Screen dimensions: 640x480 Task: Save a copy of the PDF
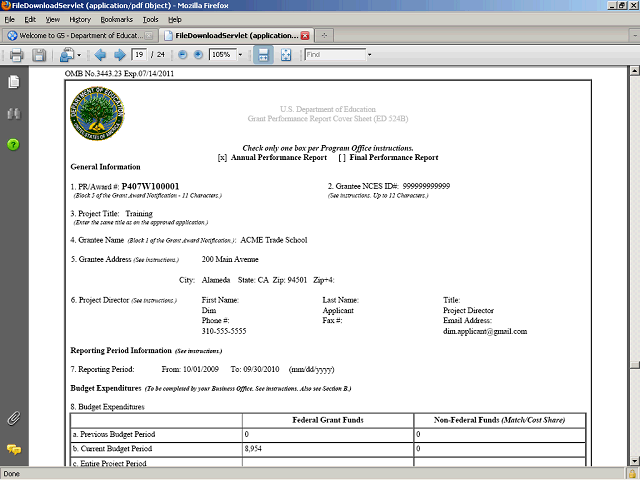[x=40, y=55]
